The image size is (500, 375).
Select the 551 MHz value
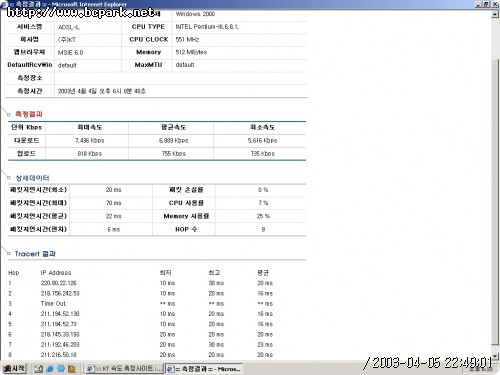[x=187, y=40]
